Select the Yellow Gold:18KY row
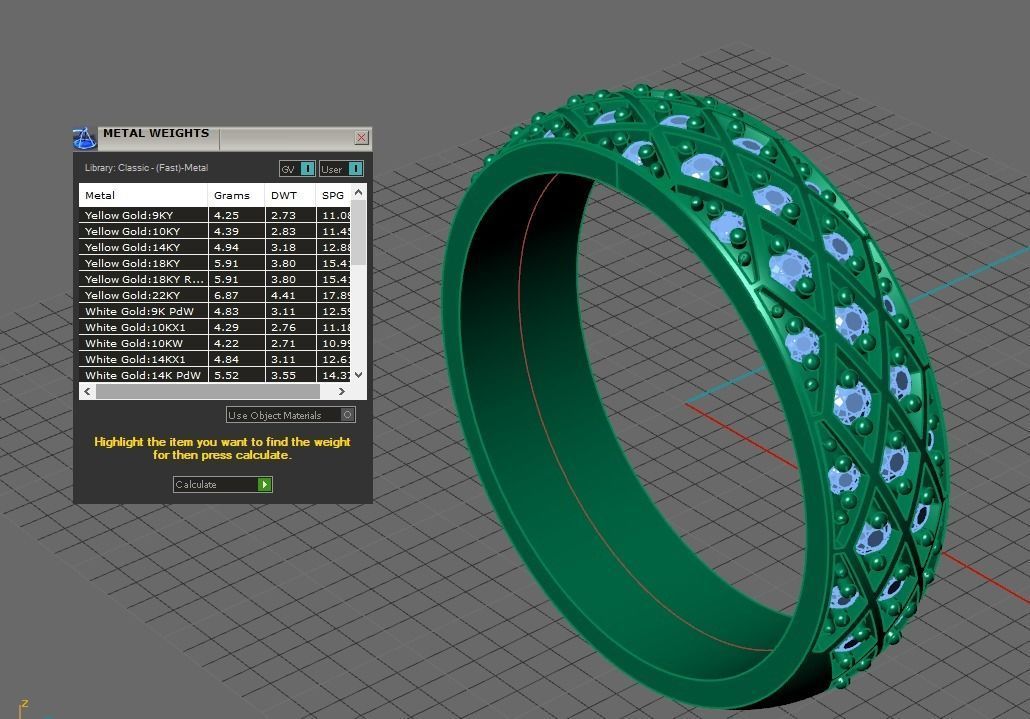The width and height of the screenshot is (1030, 719). pos(215,263)
